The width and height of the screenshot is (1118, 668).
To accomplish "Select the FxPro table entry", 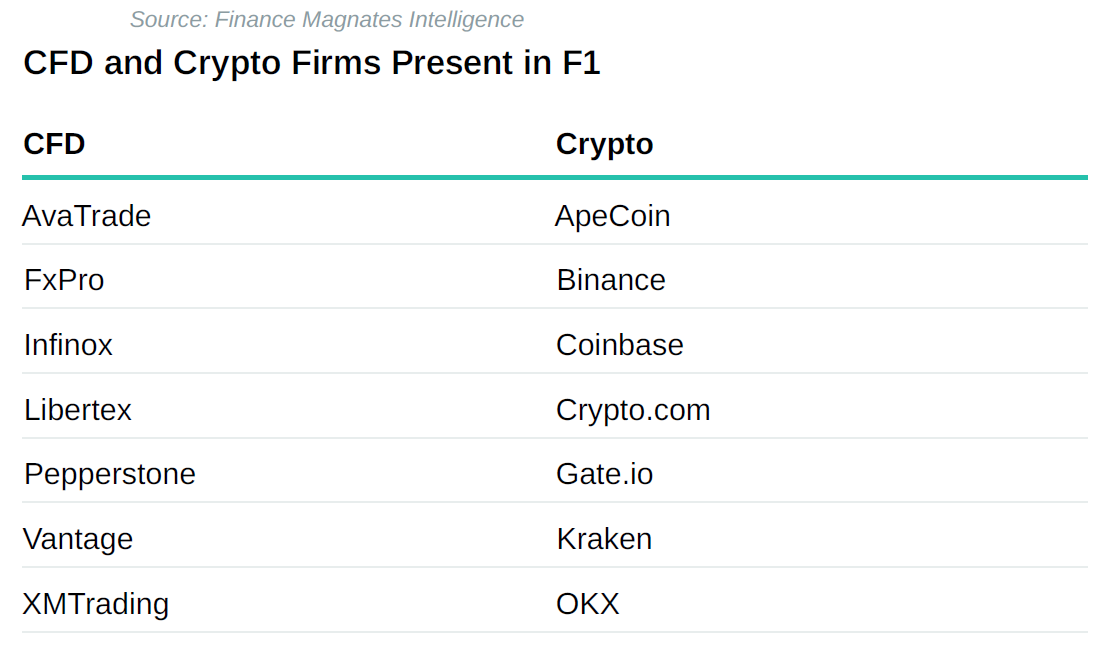I will click(64, 280).
